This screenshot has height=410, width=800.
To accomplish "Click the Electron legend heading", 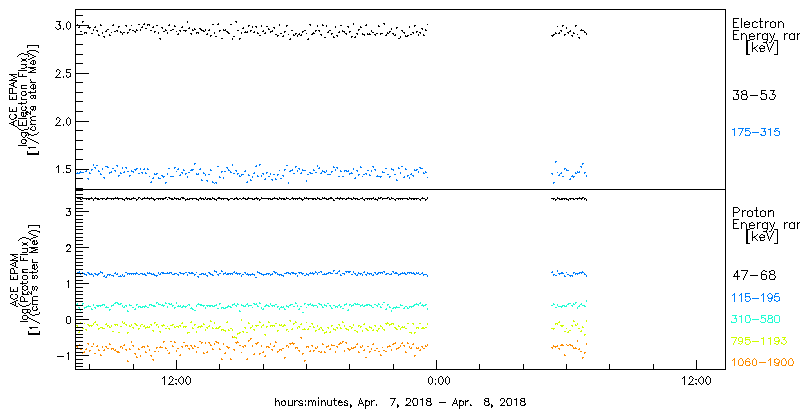I will pyautogui.click(x=758, y=23).
